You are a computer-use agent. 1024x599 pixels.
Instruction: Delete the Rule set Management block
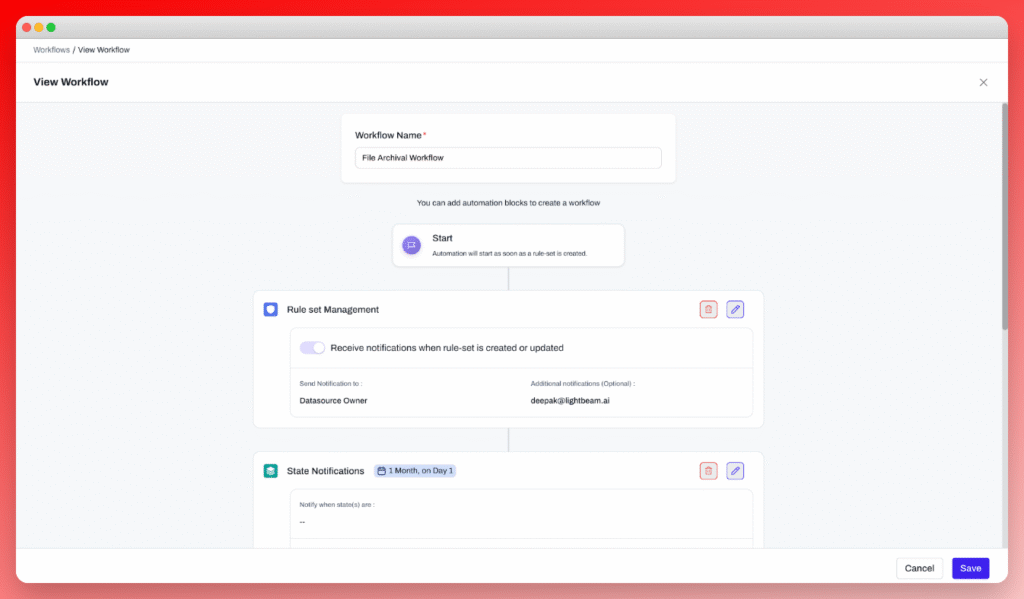pyautogui.click(x=708, y=310)
